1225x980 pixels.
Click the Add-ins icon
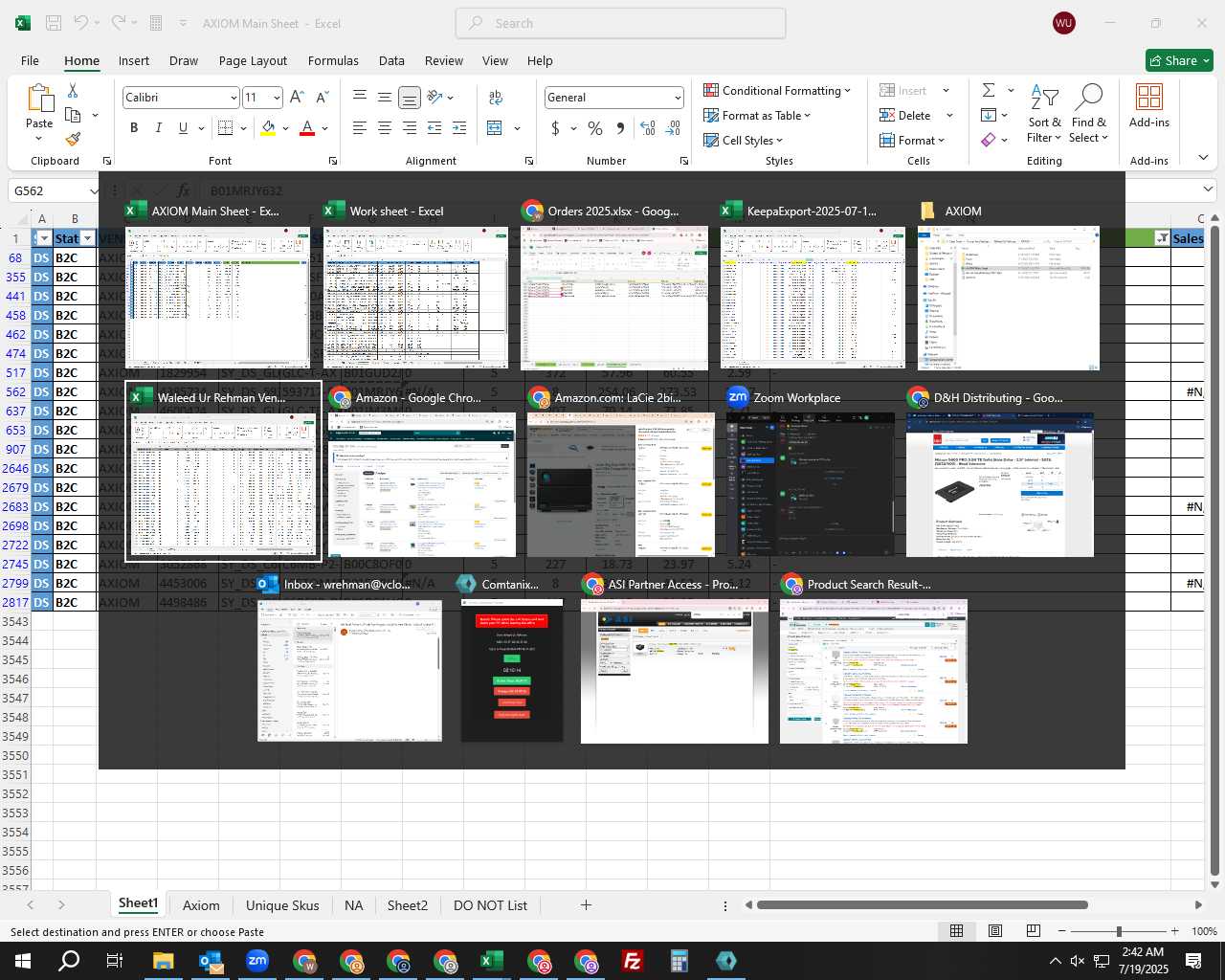point(1148,105)
